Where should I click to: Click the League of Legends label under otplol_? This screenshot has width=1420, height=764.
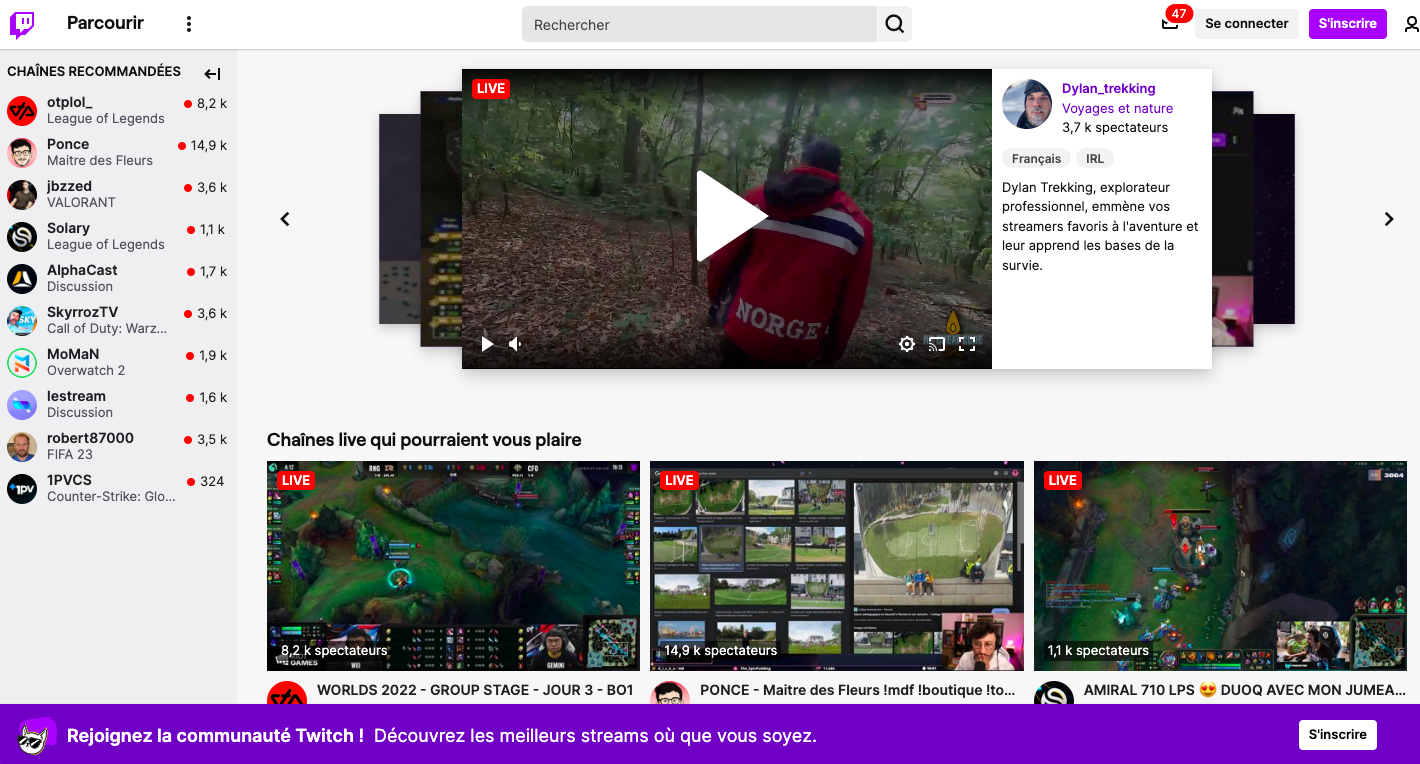pos(106,118)
